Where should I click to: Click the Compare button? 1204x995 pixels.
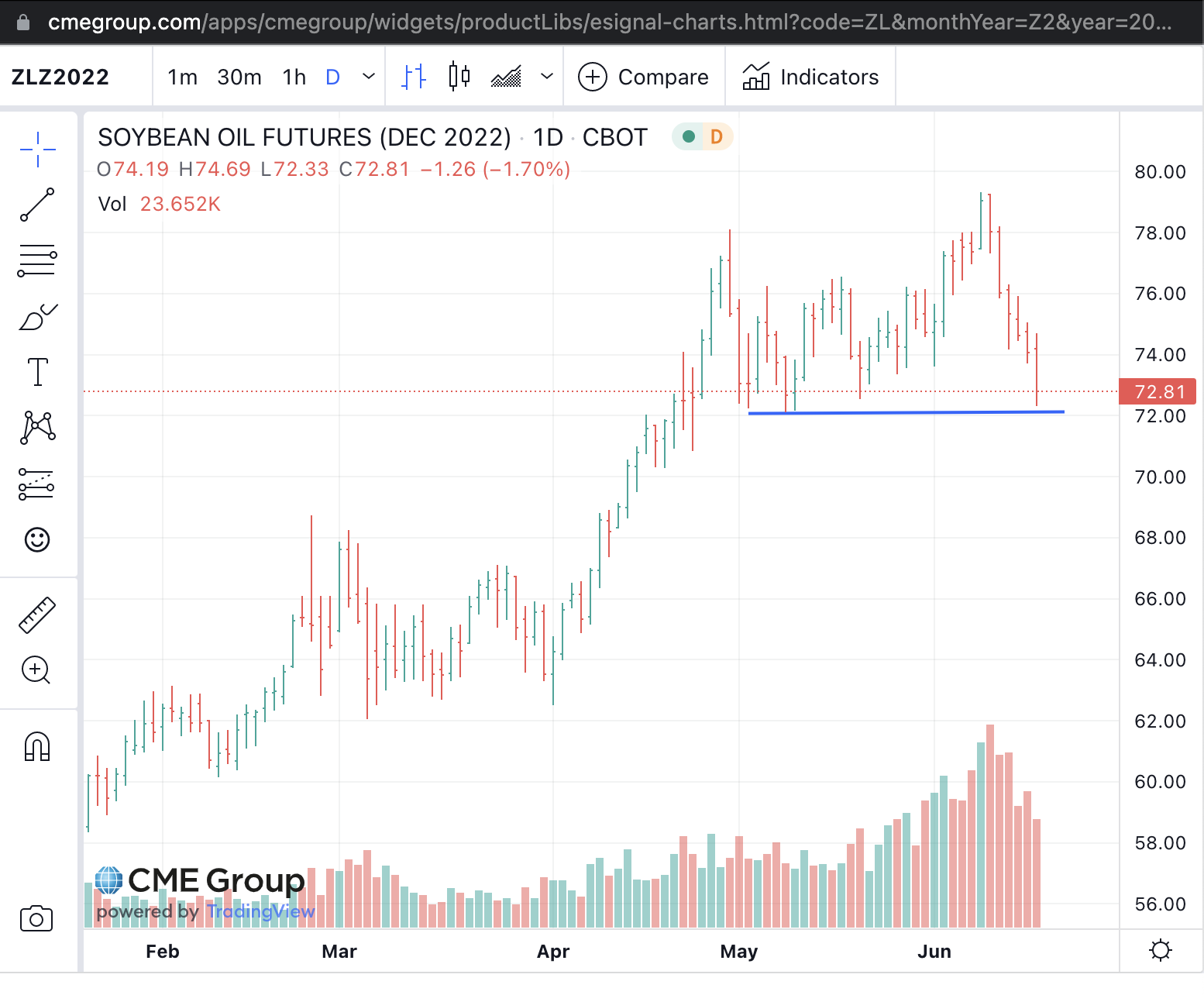(644, 77)
